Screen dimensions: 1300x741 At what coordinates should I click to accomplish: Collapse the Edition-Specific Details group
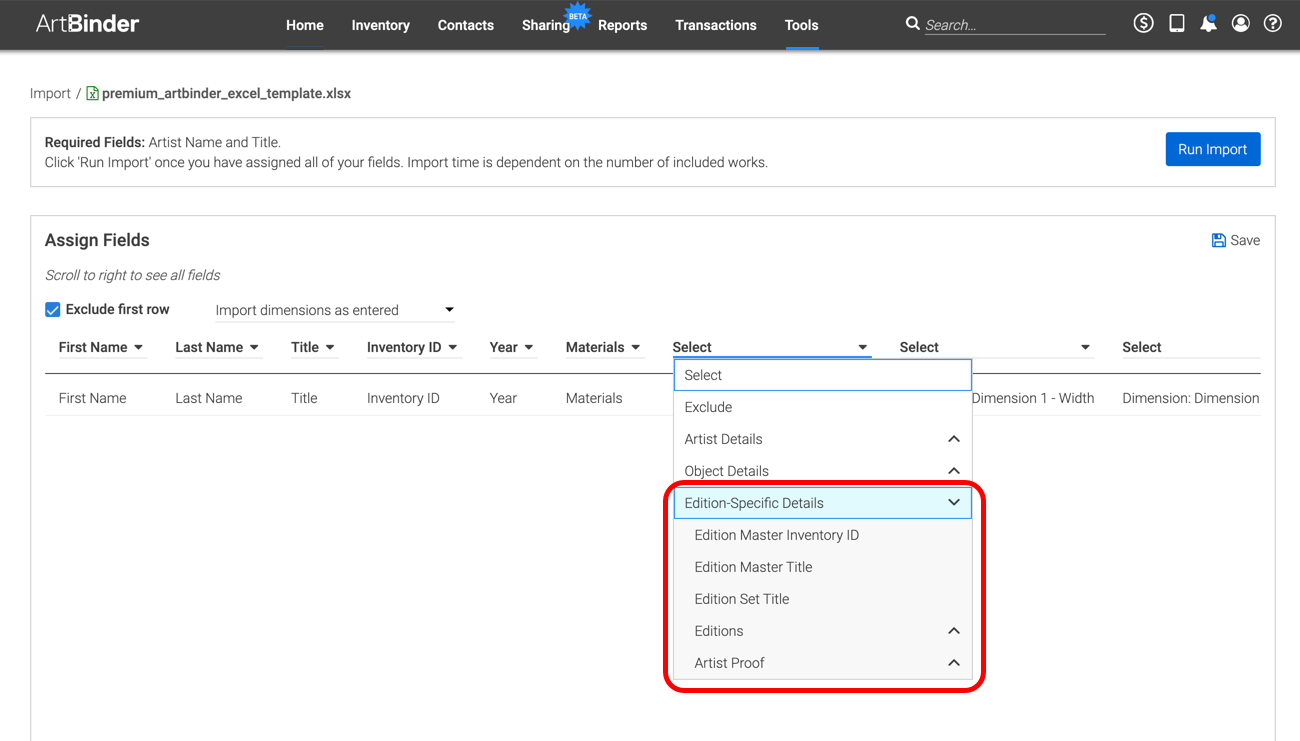click(x=822, y=503)
